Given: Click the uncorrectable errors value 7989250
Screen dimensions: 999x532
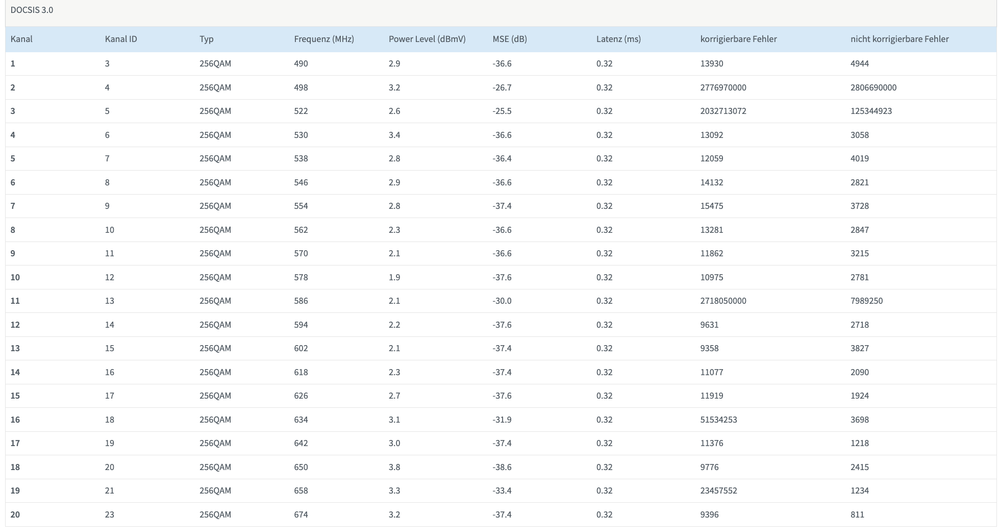Looking at the screenshot, I should point(866,301).
